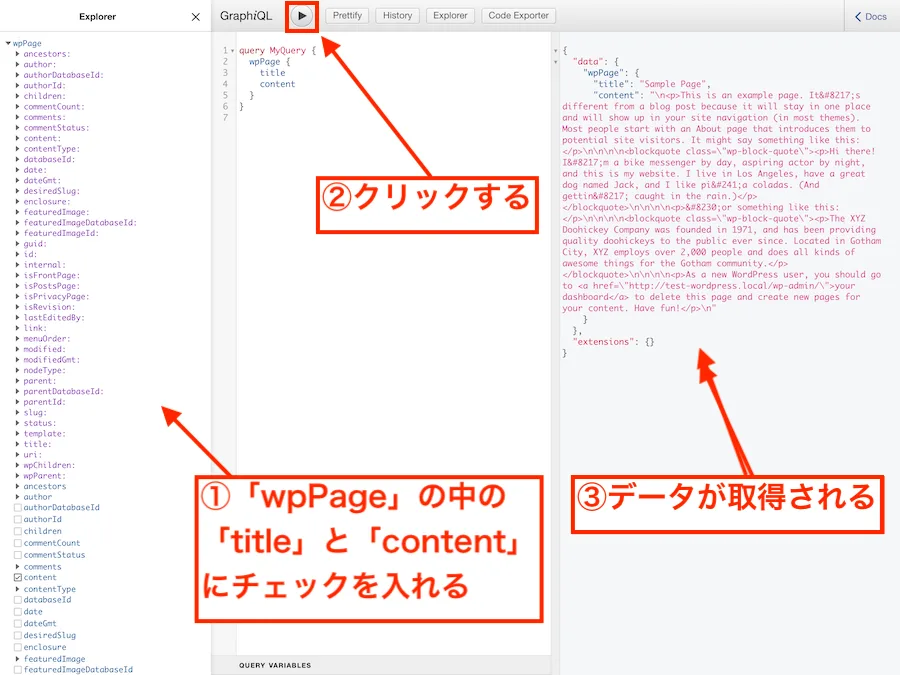900x675 pixels.
Task: Check the enclosure field checkbox
Action: 18,647
